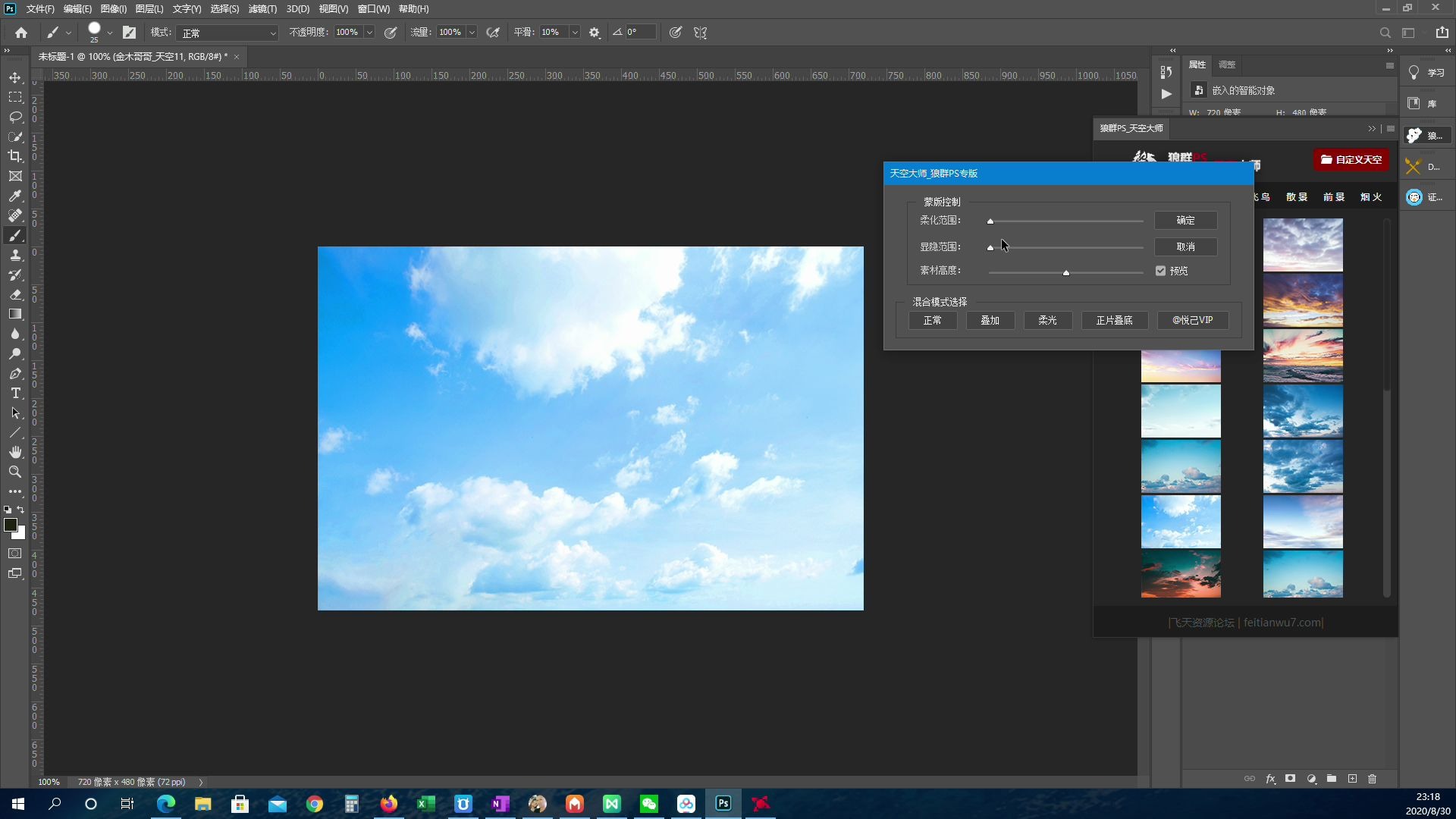Select the Lasso tool
The image size is (1456, 819).
[x=15, y=117]
